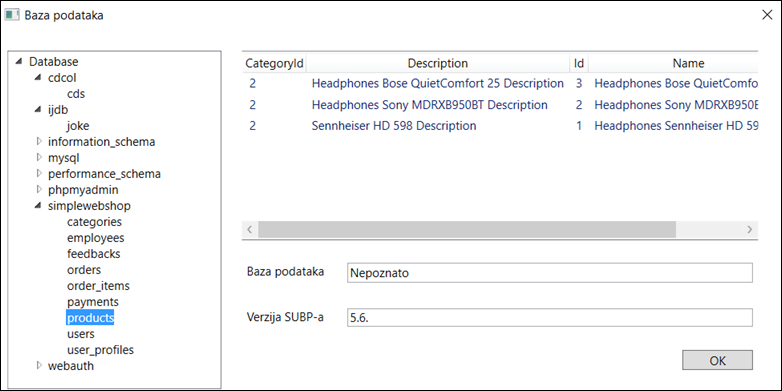
Task: Select the simplewebshop database label
Action: (89, 205)
